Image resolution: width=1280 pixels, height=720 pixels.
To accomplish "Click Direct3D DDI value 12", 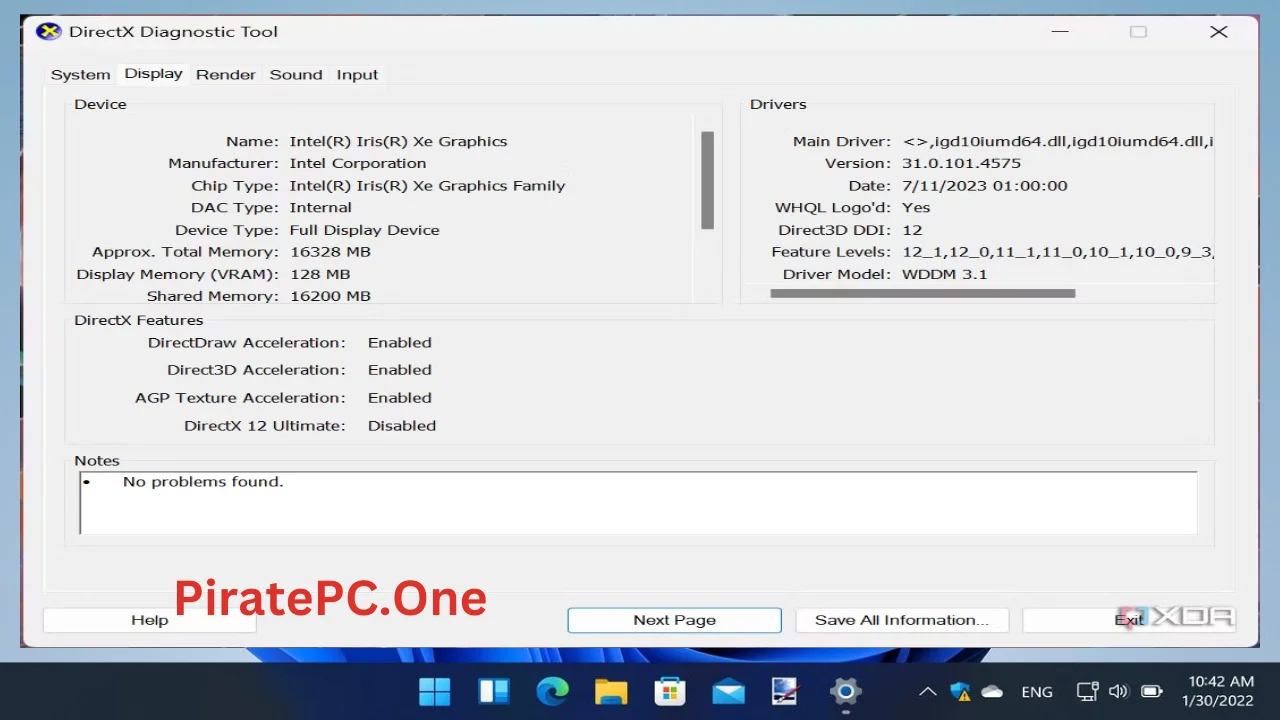I will click(912, 229).
